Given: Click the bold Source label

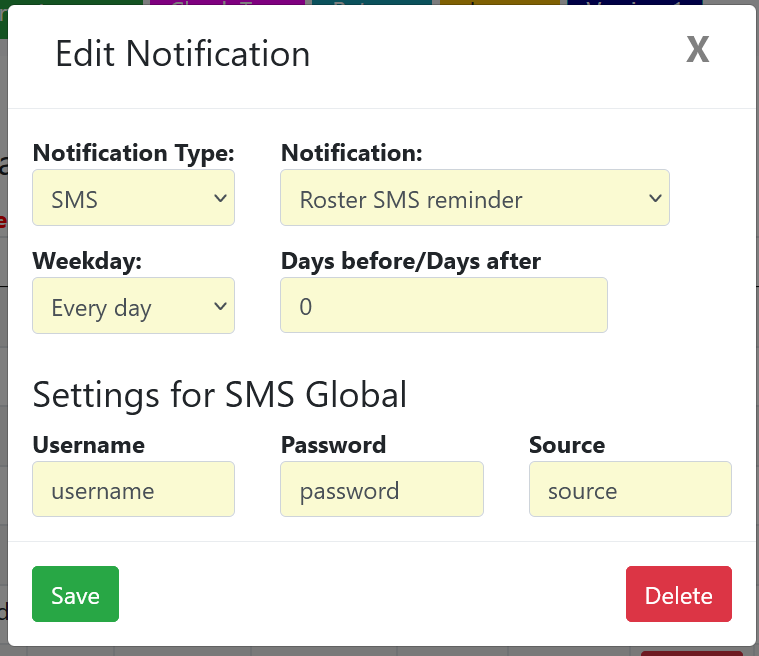Looking at the screenshot, I should tap(567, 445).
